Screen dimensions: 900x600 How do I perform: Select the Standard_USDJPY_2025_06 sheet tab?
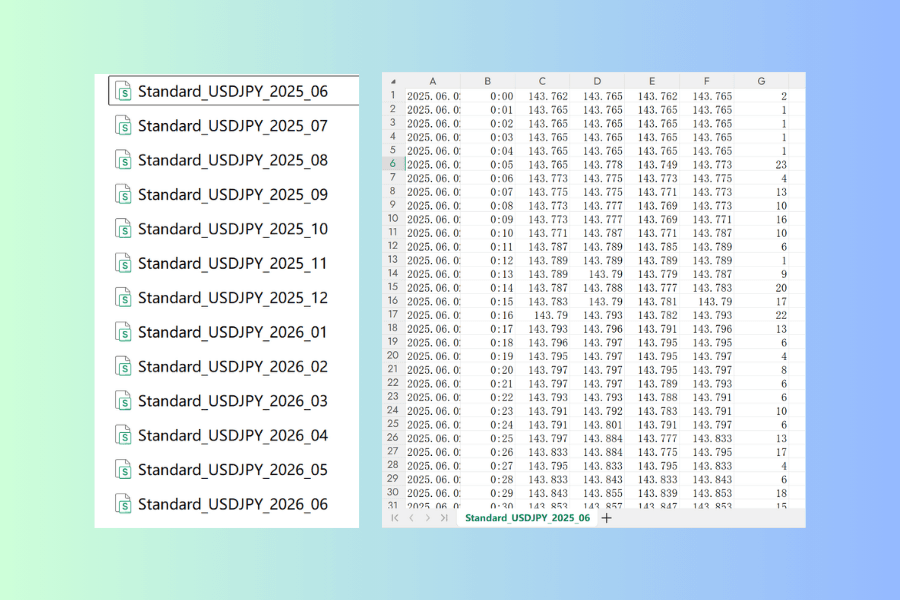click(x=527, y=518)
